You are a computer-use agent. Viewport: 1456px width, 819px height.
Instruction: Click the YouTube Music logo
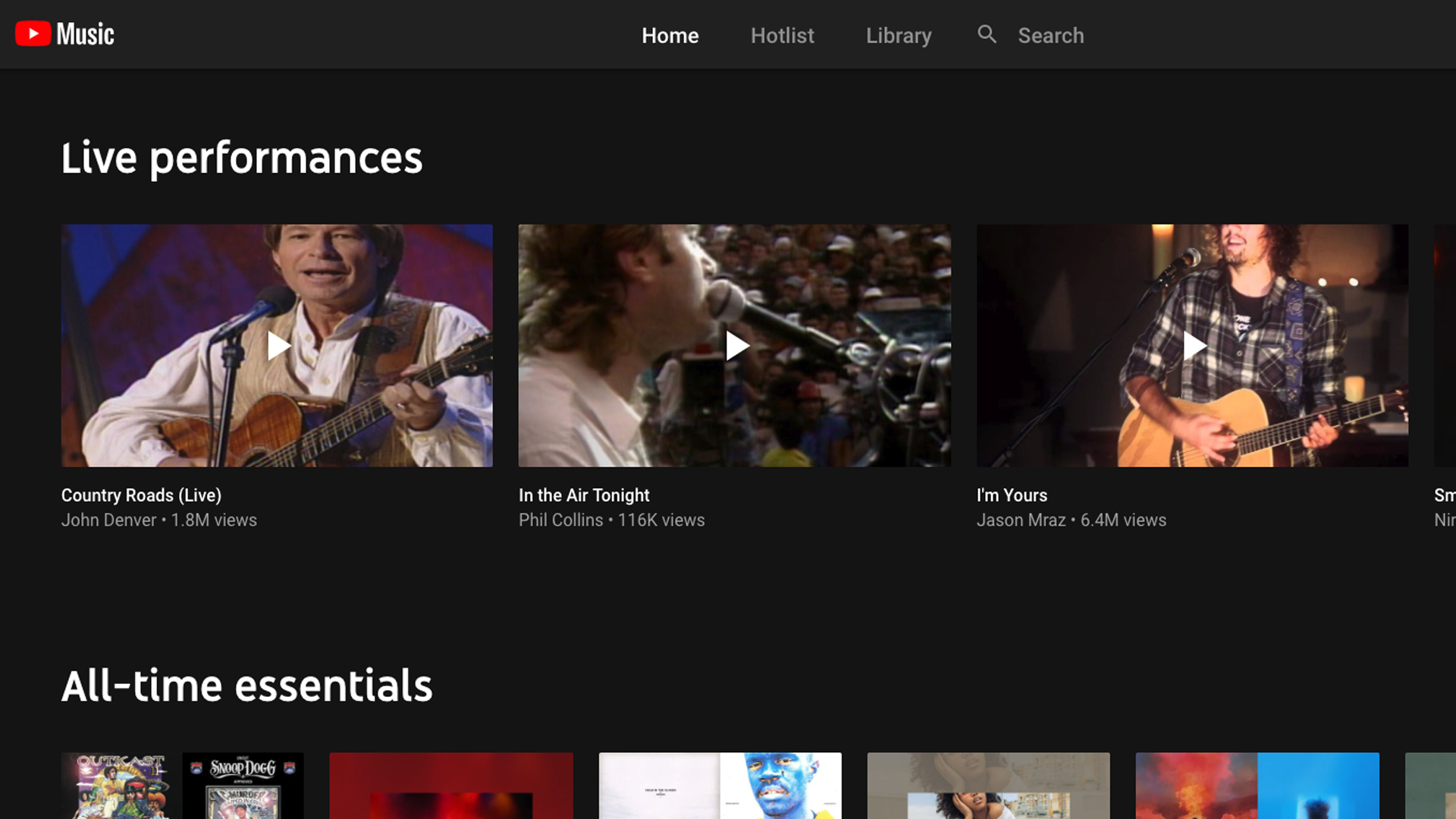[65, 34]
